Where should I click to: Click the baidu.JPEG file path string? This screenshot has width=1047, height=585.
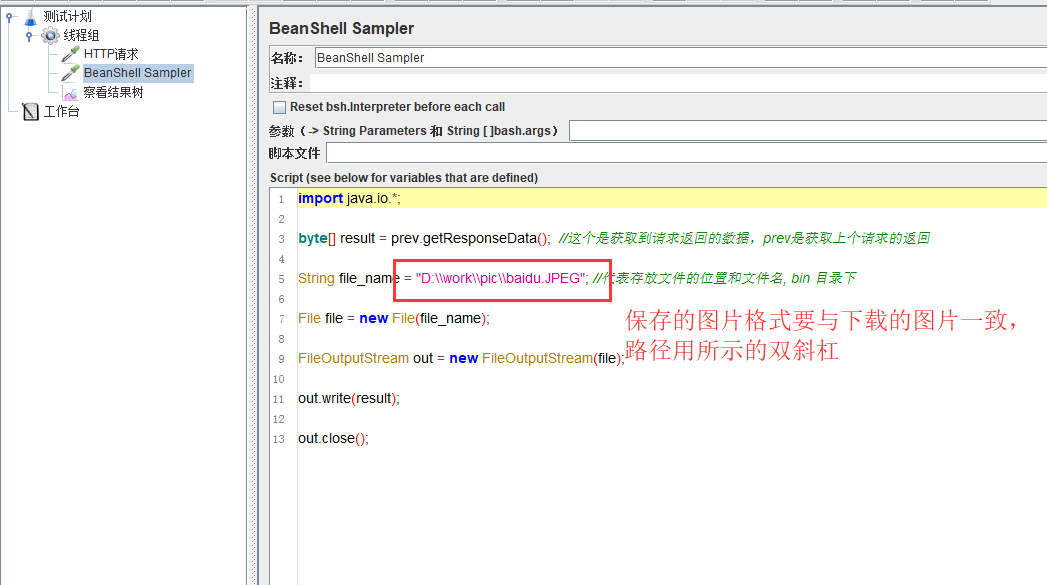501,278
